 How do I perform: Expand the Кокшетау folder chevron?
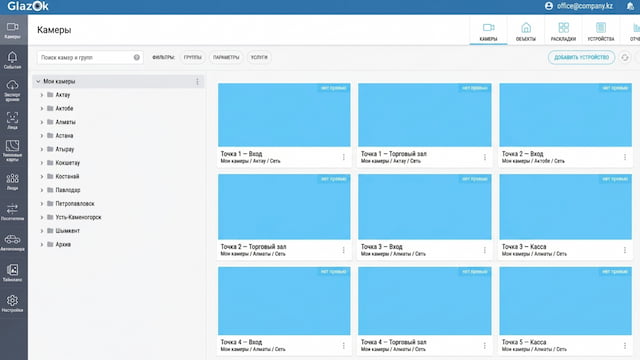coord(42,163)
